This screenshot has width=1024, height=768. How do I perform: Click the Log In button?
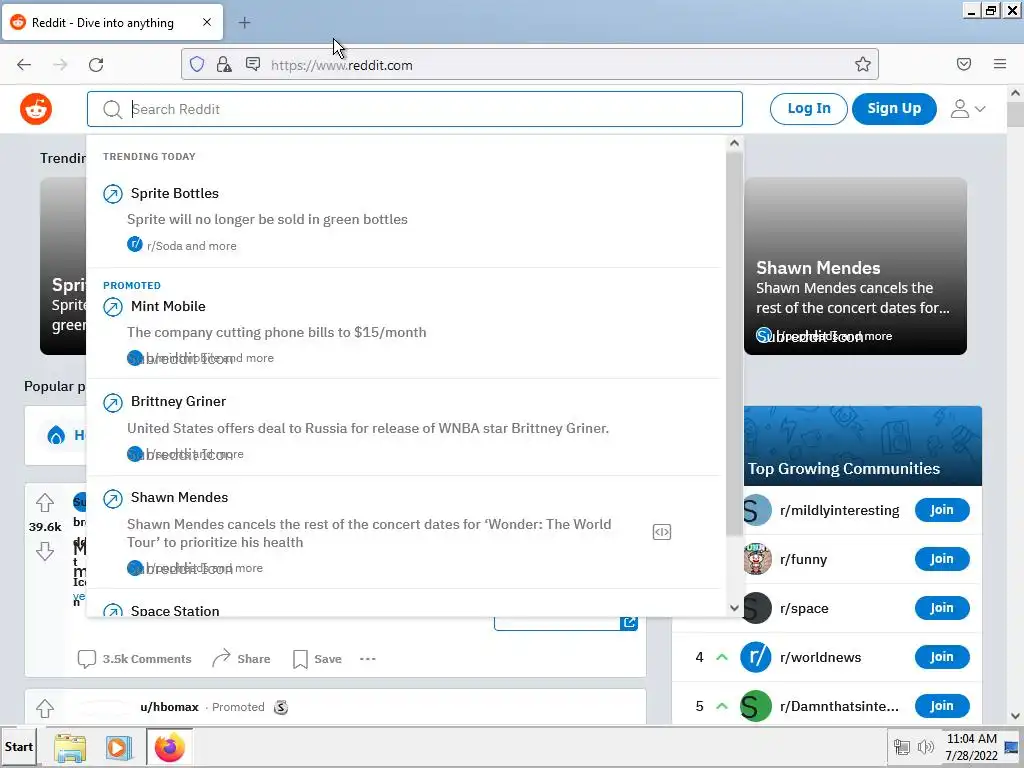808,108
